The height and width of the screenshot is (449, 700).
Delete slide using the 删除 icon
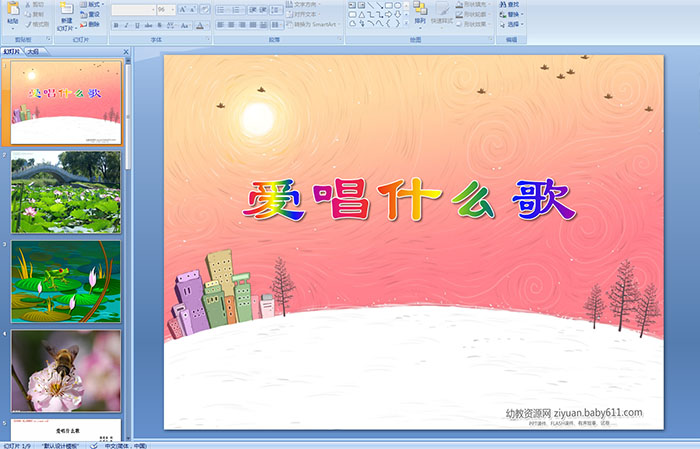tap(90, 24)
